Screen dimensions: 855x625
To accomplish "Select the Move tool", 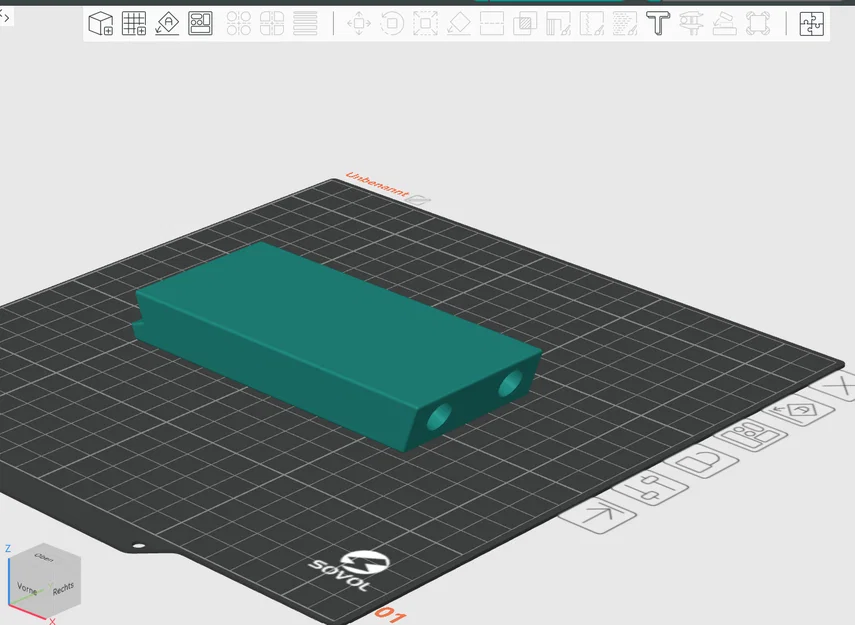I will tap(359, 23).
